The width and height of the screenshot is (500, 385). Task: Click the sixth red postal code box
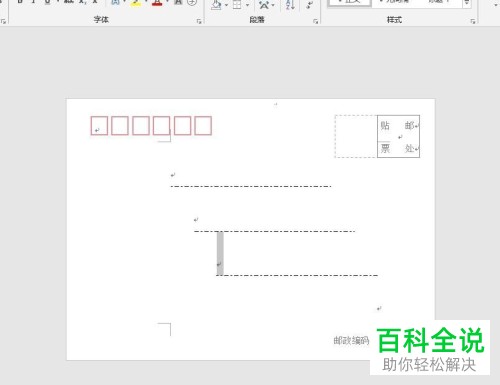coord(203,125)
